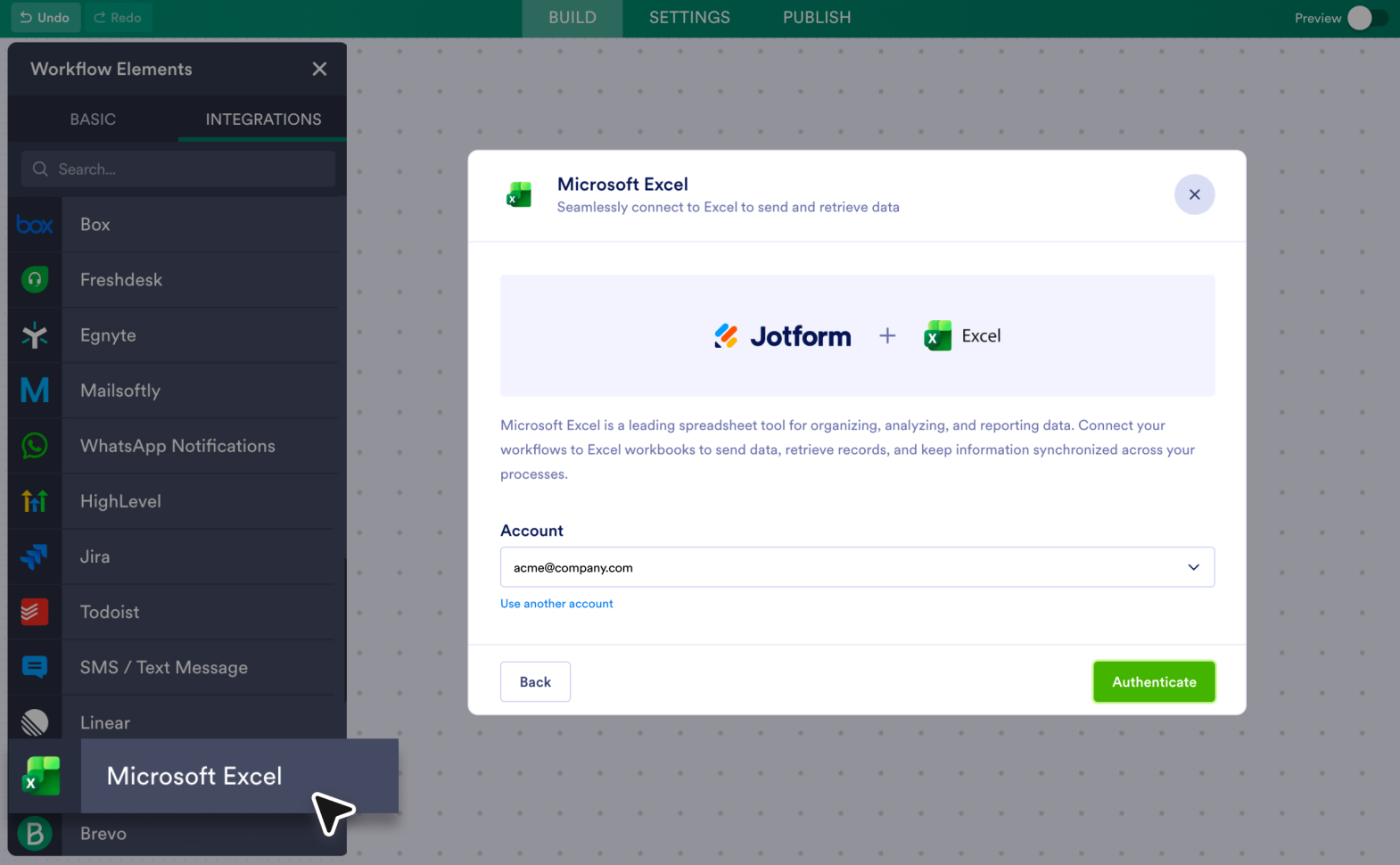Close the Workflow Elements panel
Viewport: 1400px width, 865px height.
tap(319, 69)
